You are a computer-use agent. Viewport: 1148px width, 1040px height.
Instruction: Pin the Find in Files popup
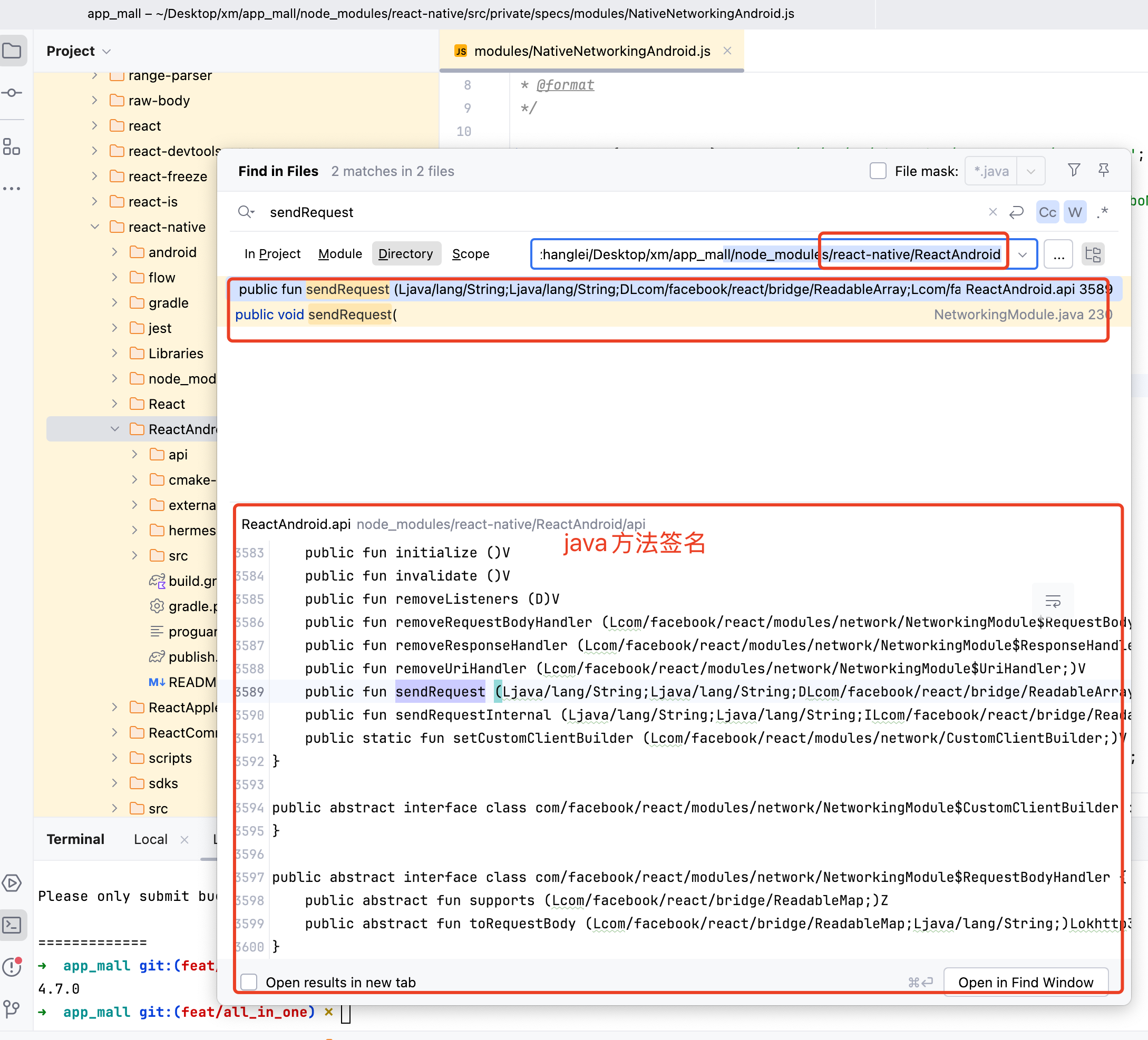1103,170
